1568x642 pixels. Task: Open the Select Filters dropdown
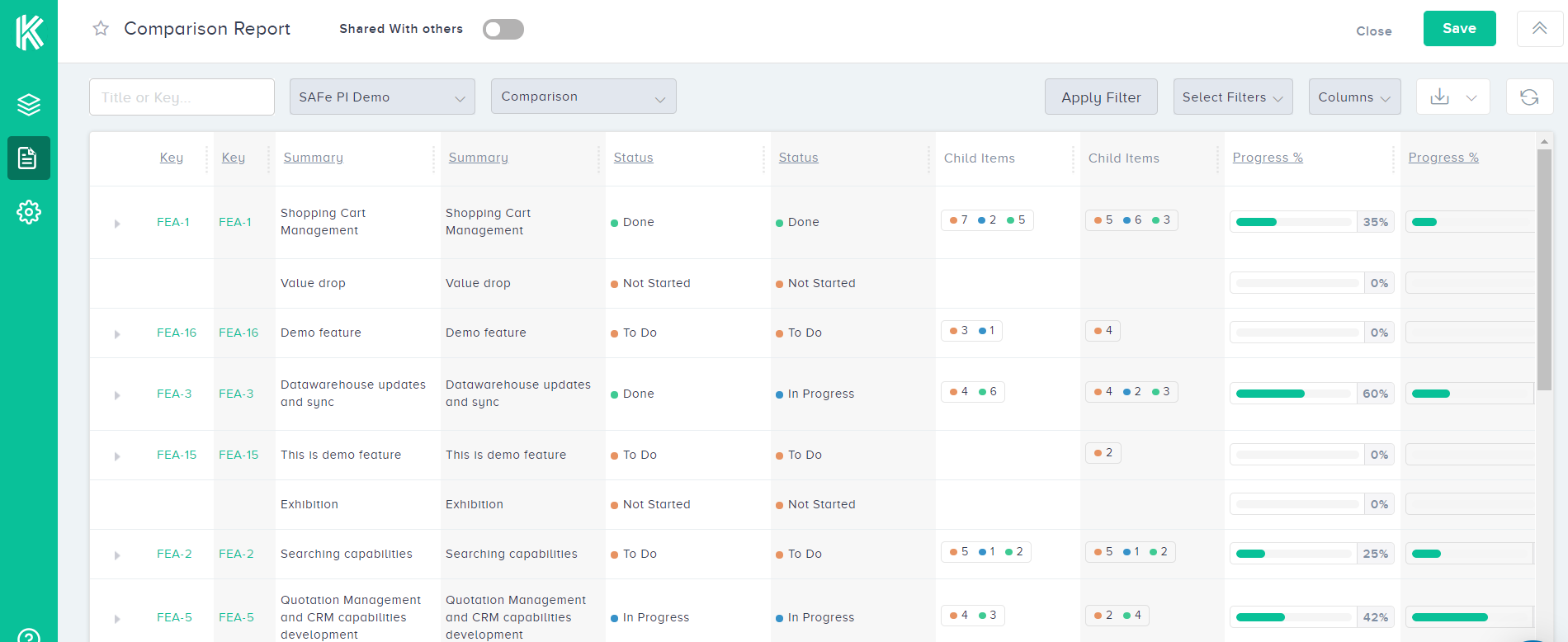tap(1232, 97)
